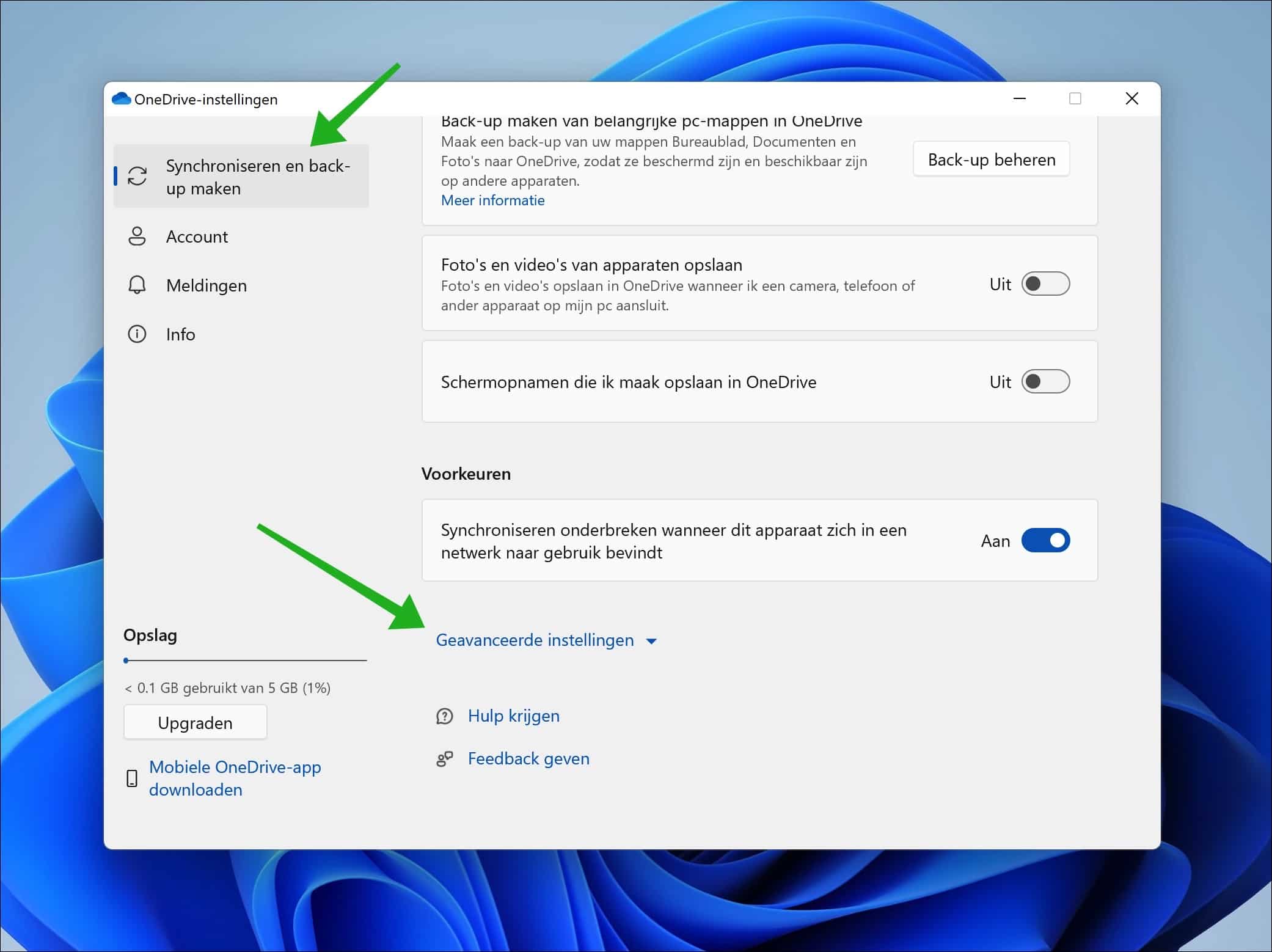Click the phone icon beside Mobiele OneDrive-app
Image resolution: width=1272 pixels, height=952 pixels.
coord(132,778)
